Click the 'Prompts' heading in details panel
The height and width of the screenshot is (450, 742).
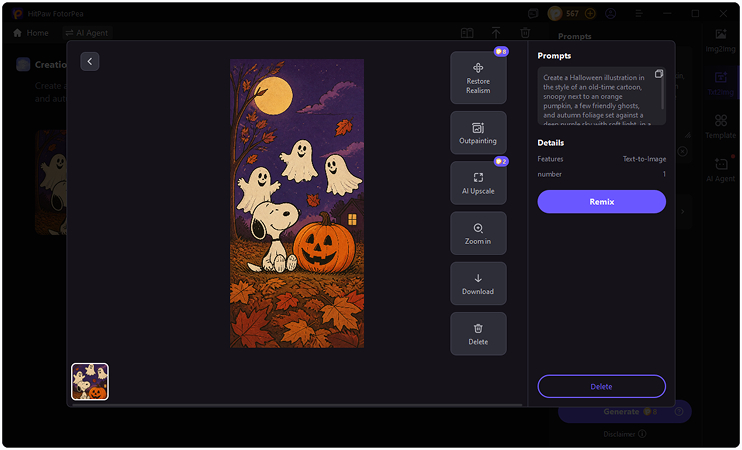pyautogui.click(x=554, y=56)
